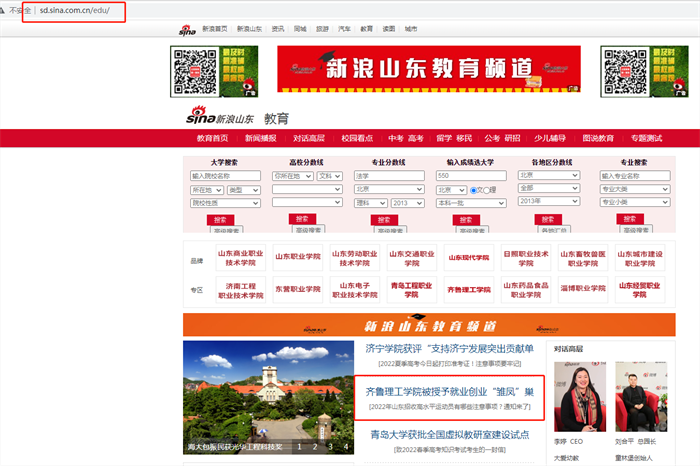This screenshot has width=700, height=466.
Task: Open the 教育首页 navigation tab
Action: point(212,138)
